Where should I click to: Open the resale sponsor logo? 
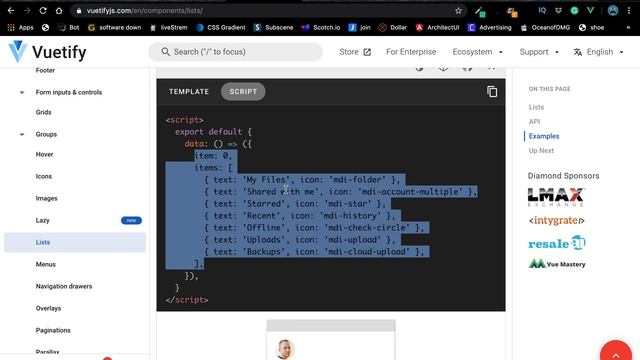[557, 243]
